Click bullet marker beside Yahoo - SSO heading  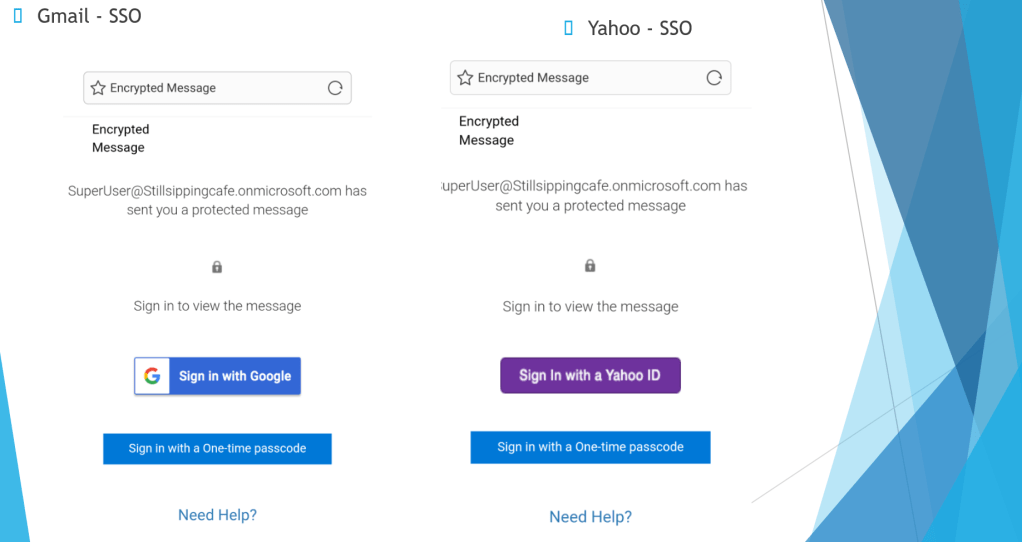point(568,28)
